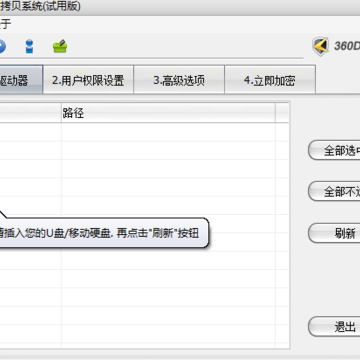Click the 360D brand text
Screen dimensions: 360x360
tap(347, 46)
